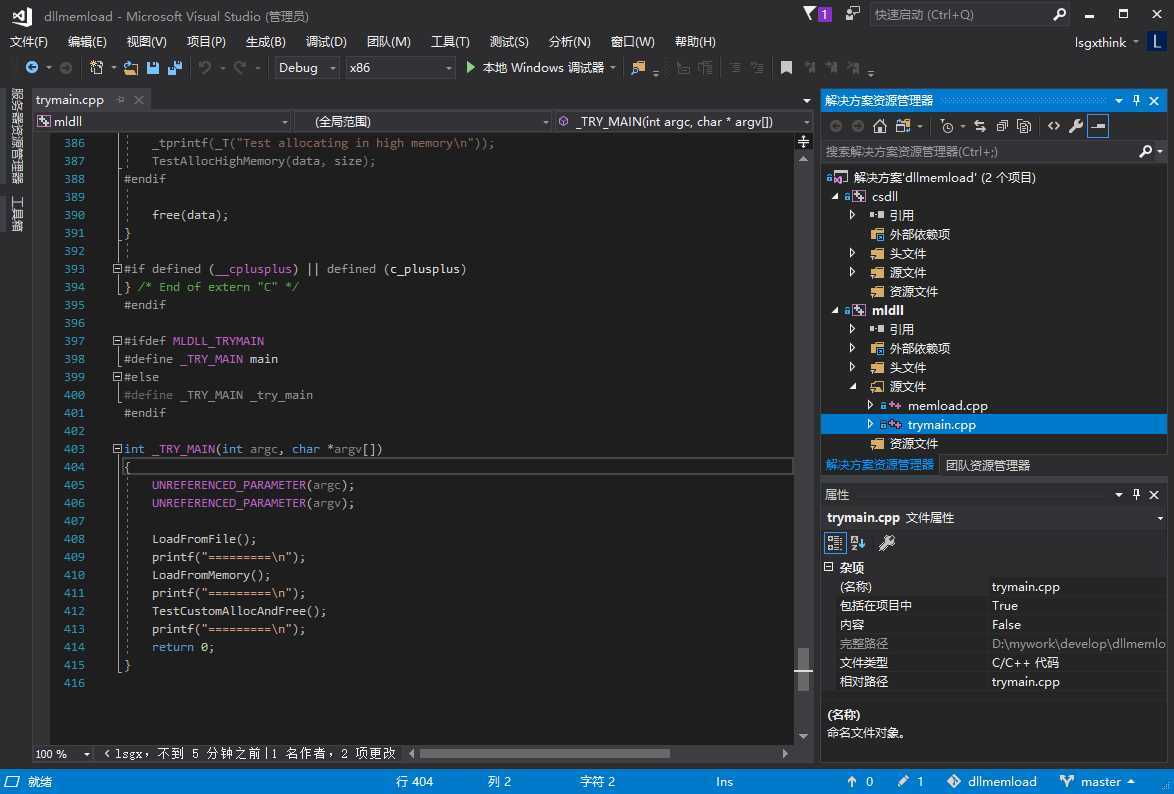Open Property Pages wrench in Properties panel

(886, 543)
